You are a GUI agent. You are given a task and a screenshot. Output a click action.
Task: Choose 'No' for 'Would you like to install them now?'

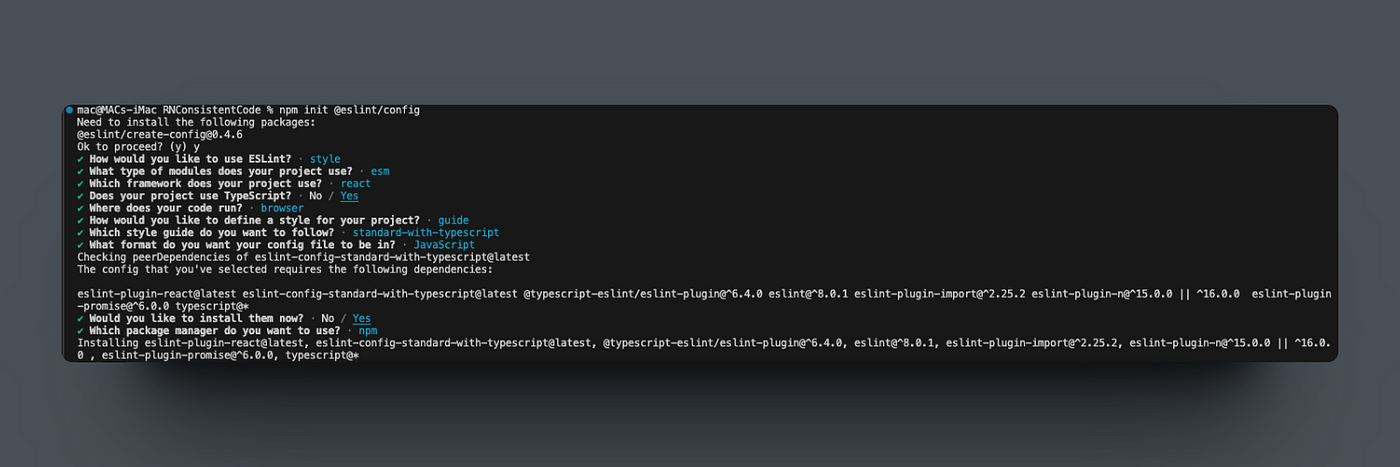pyautogui.click(x=327, y=318)
